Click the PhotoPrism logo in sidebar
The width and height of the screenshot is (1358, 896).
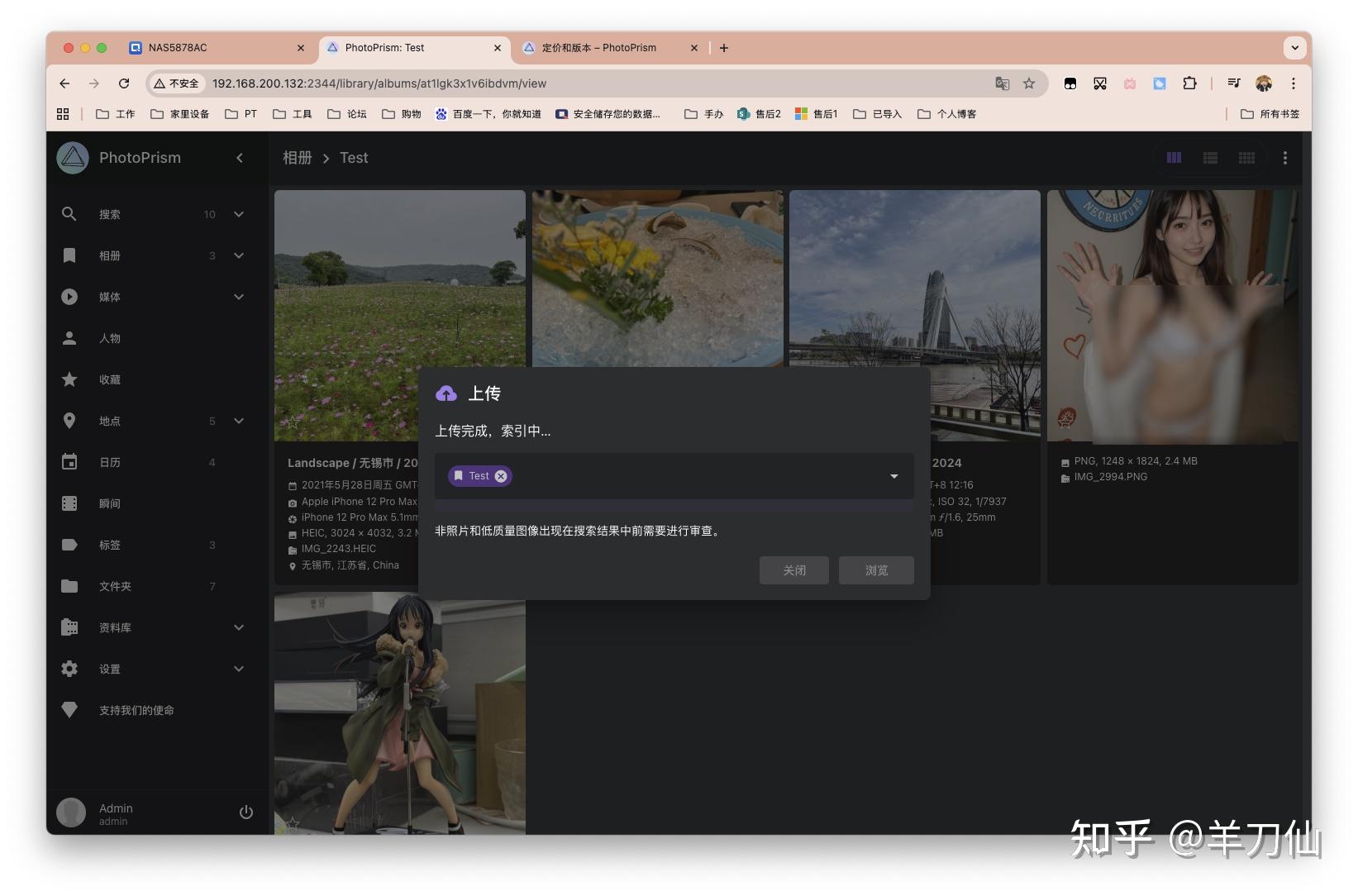point(72,157)
